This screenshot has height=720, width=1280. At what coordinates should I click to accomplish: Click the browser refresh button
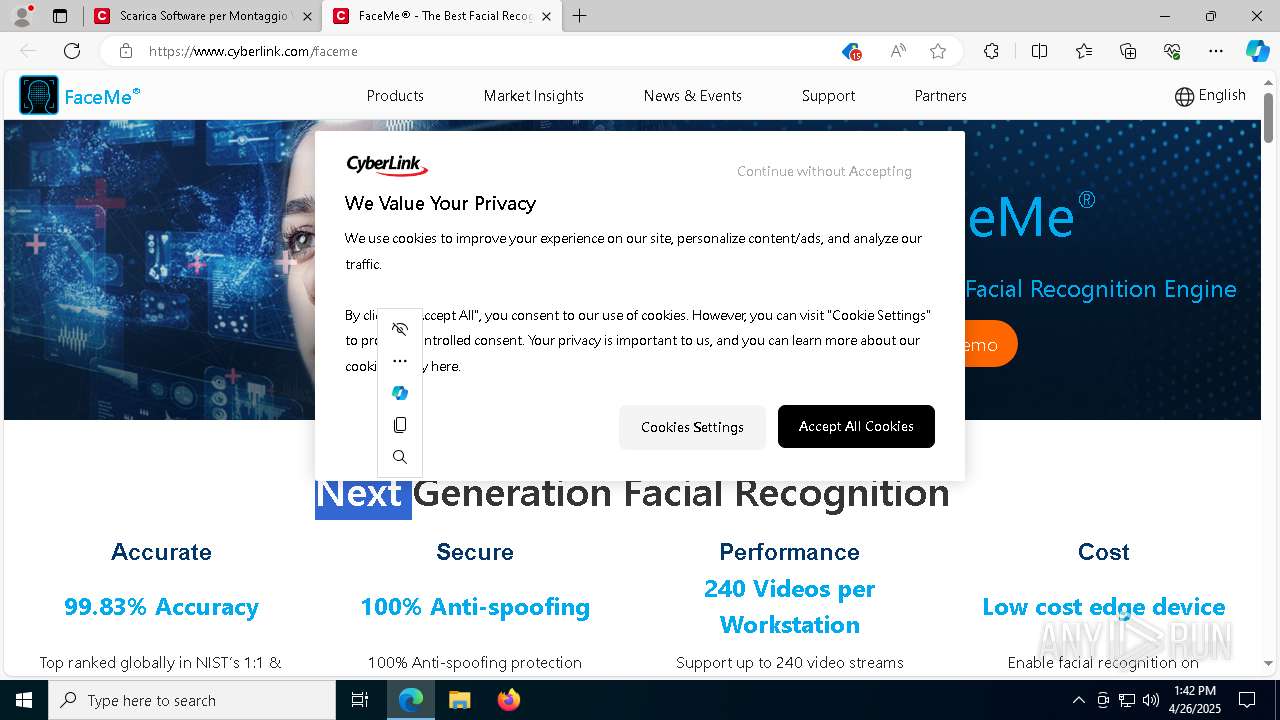(72, 51)
